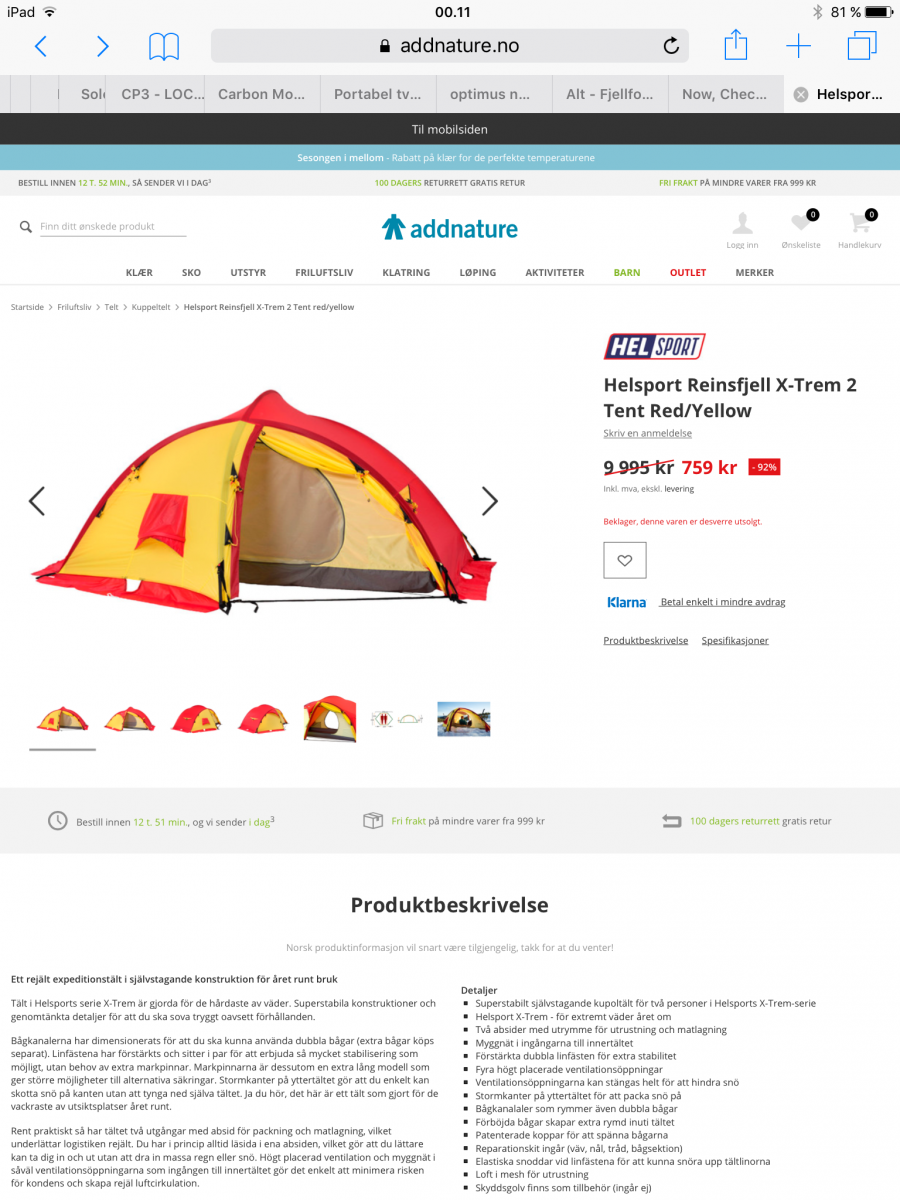The image size is (900, 1200).
Task: Close the current Helsport tab
Action: click(x=800, y=94)
